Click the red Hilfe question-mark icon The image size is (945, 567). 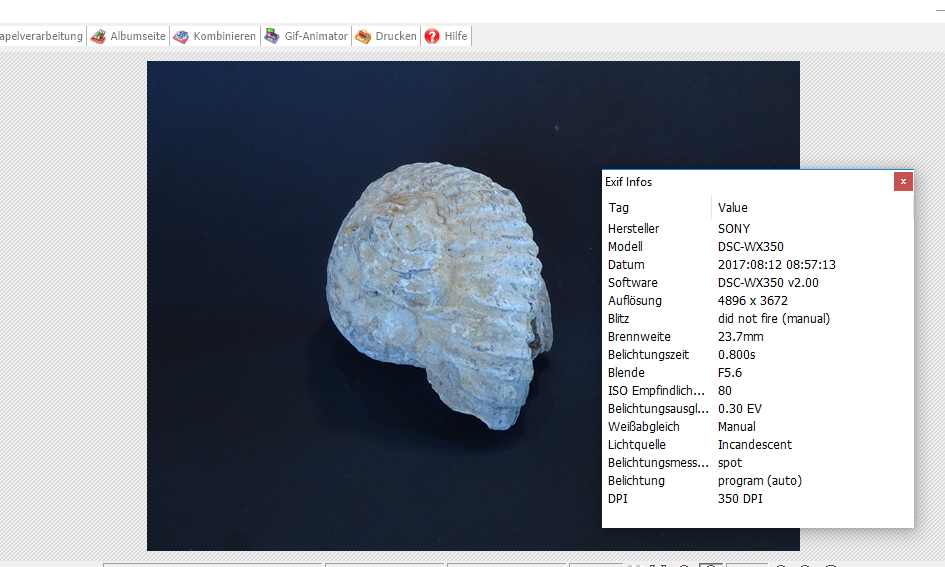click(x=432, y=36)
